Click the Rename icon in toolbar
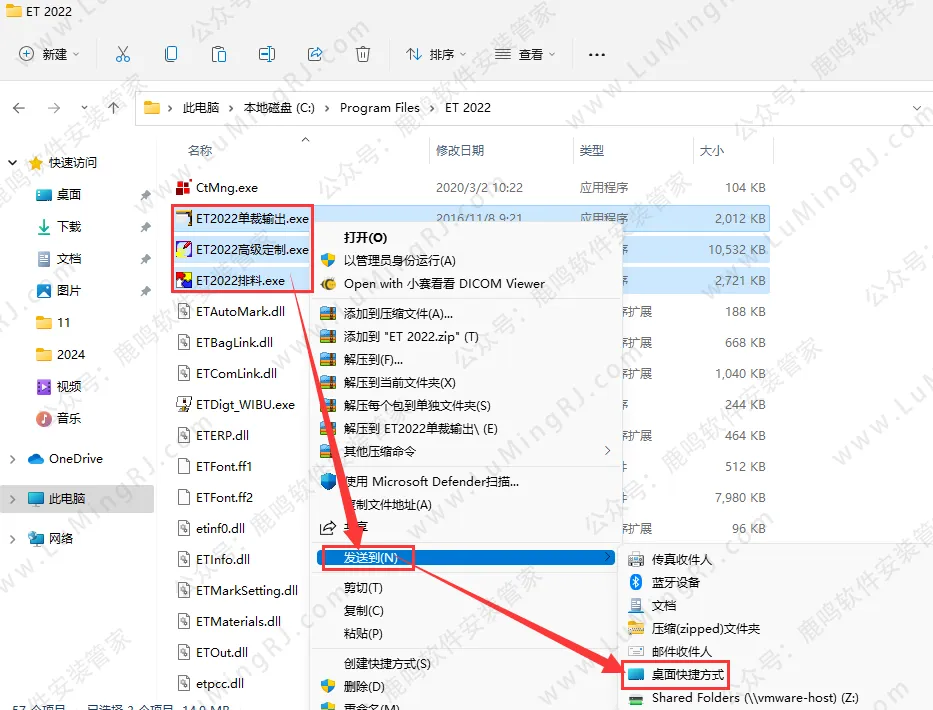Viewport: 933px width, 710px height. click(267, 54)
